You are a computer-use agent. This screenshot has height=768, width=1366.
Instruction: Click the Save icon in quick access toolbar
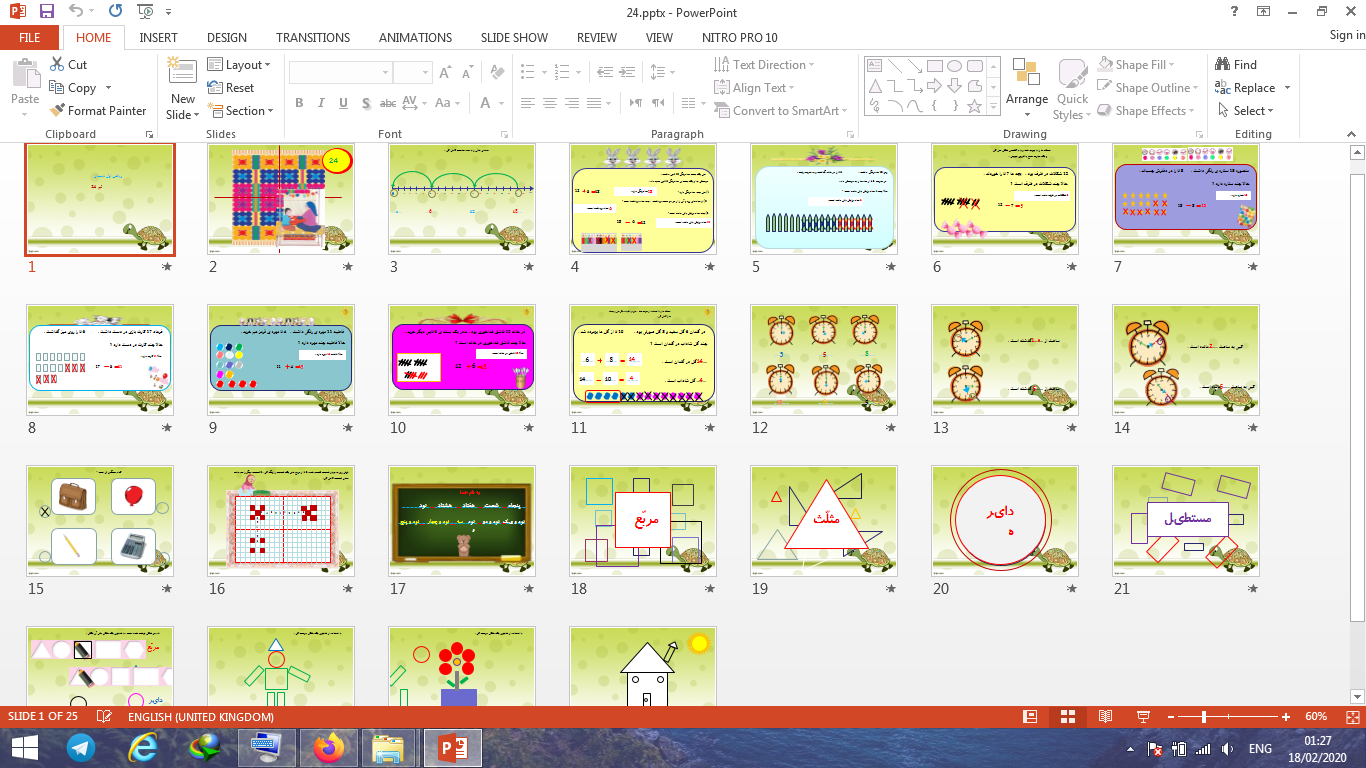point(46,12)
